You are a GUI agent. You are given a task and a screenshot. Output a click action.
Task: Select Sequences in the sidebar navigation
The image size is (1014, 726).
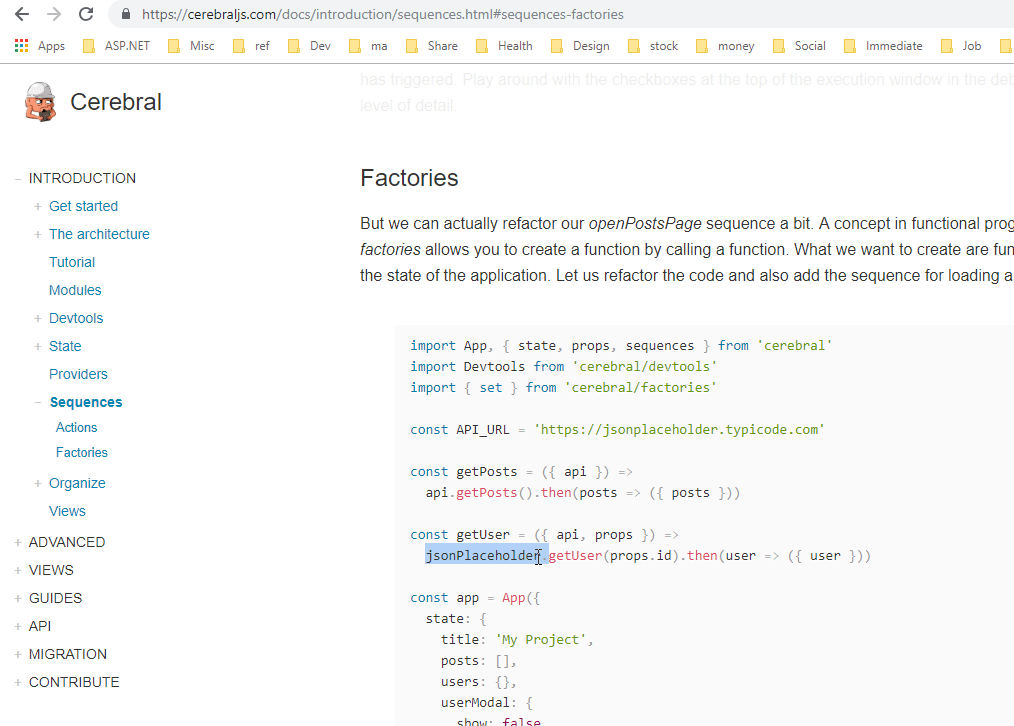pos(85,402)
